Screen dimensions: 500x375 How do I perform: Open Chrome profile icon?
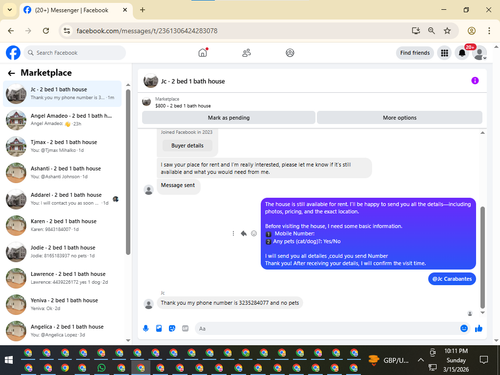pyautogui.click(x=471, y=31)
